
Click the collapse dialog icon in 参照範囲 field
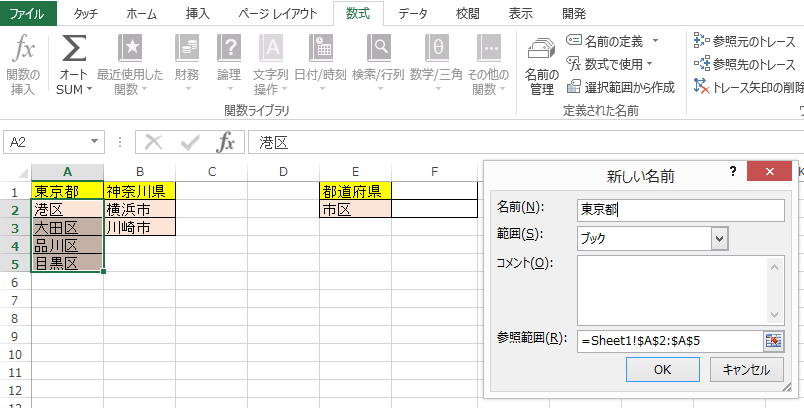pyautogui.click(x=774, y=341)
